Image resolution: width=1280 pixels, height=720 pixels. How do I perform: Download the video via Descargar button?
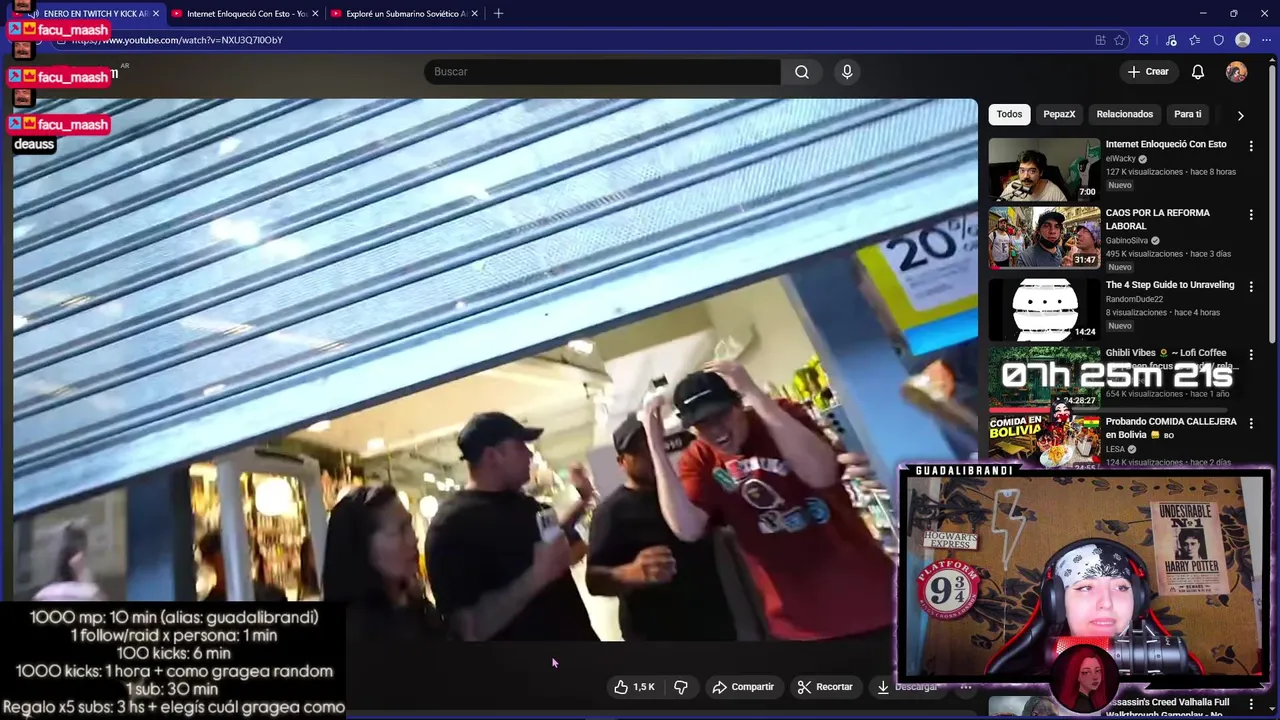tap(908, 687)
